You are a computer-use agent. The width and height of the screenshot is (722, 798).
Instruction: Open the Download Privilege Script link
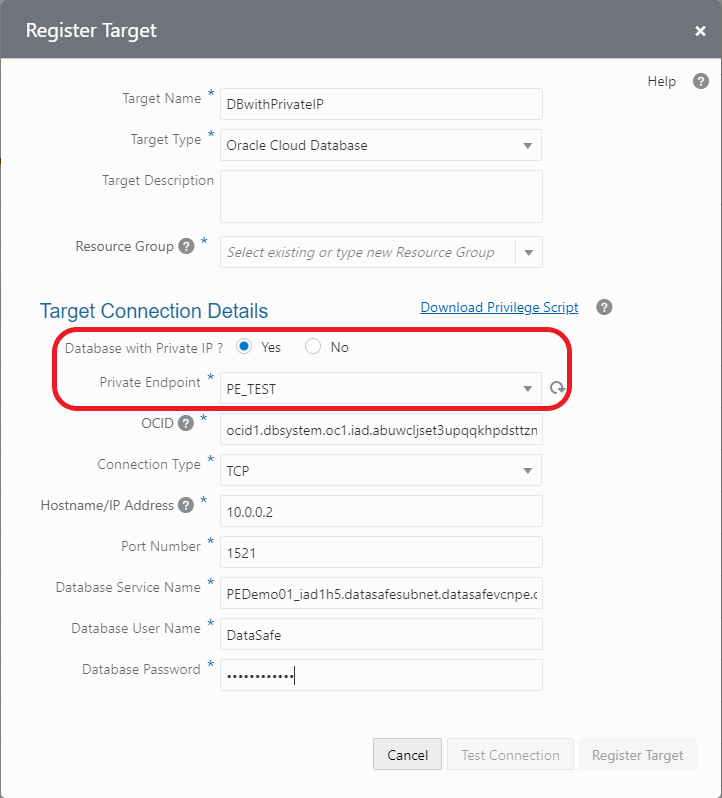click(x=499, y=308)
